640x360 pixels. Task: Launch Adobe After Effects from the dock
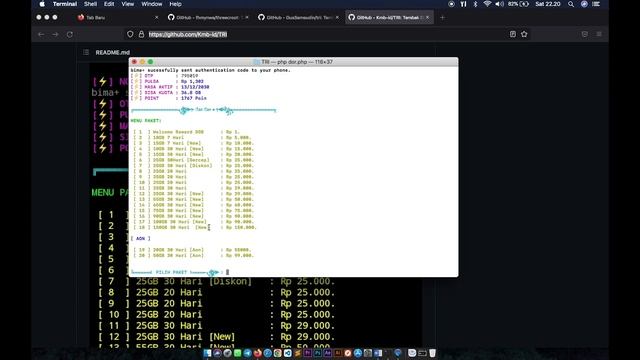(x=327, y=353)
